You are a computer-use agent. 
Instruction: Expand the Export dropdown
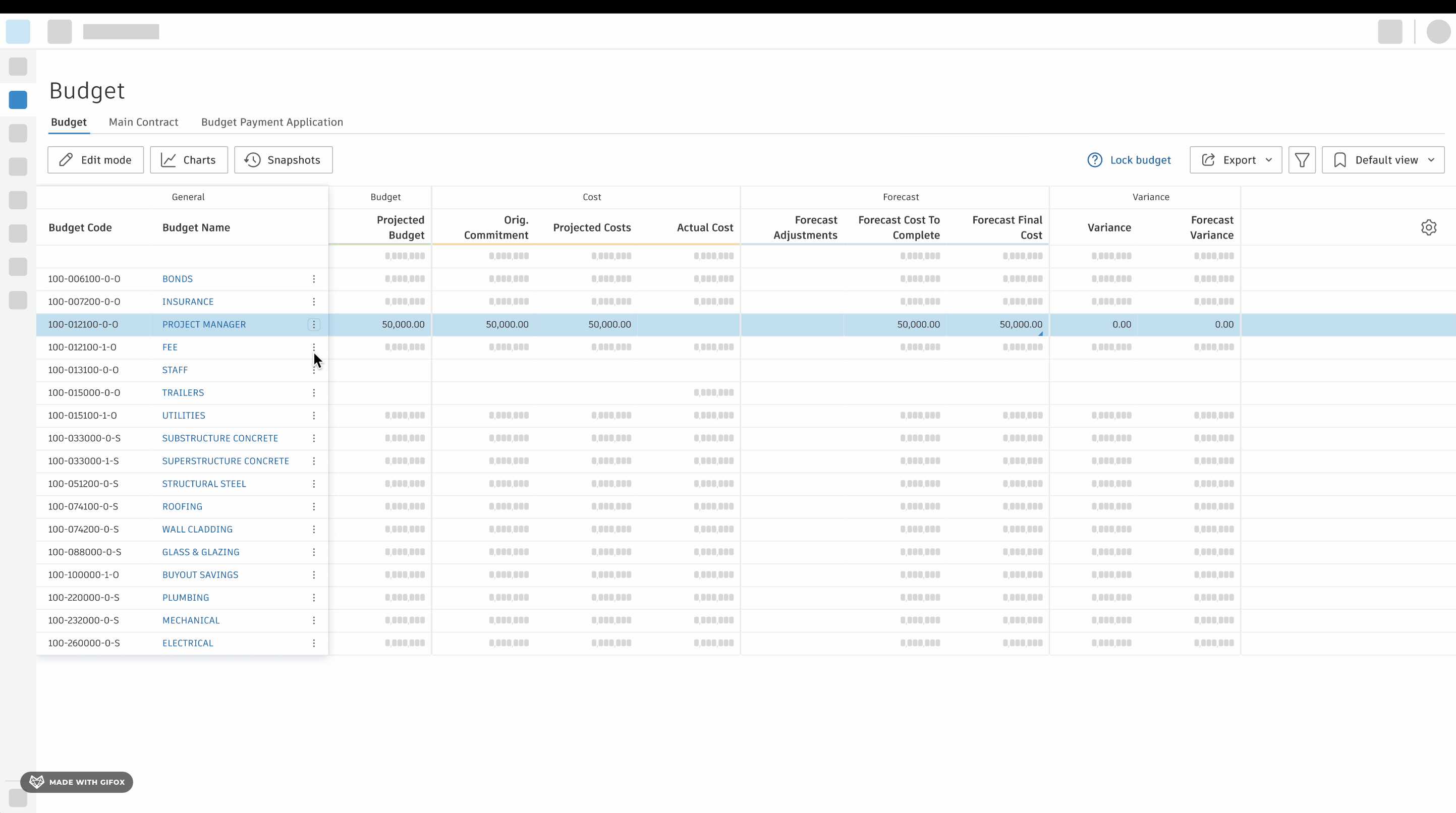tap(1236, 160)
